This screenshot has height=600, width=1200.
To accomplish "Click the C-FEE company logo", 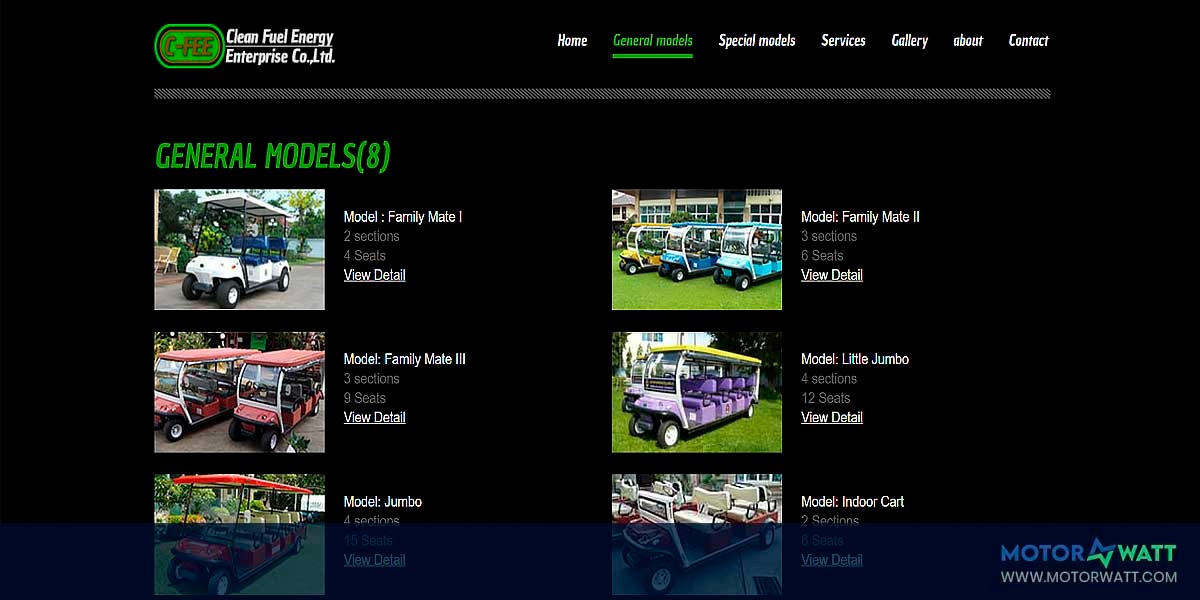I will pos(189,46).
